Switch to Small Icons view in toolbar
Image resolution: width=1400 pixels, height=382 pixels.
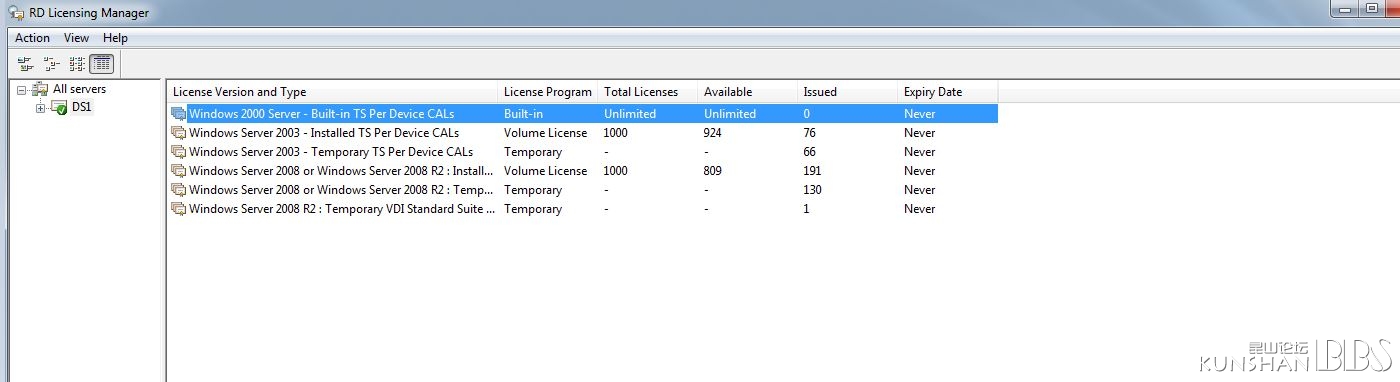pyautogui.click(x=51, y=64)
